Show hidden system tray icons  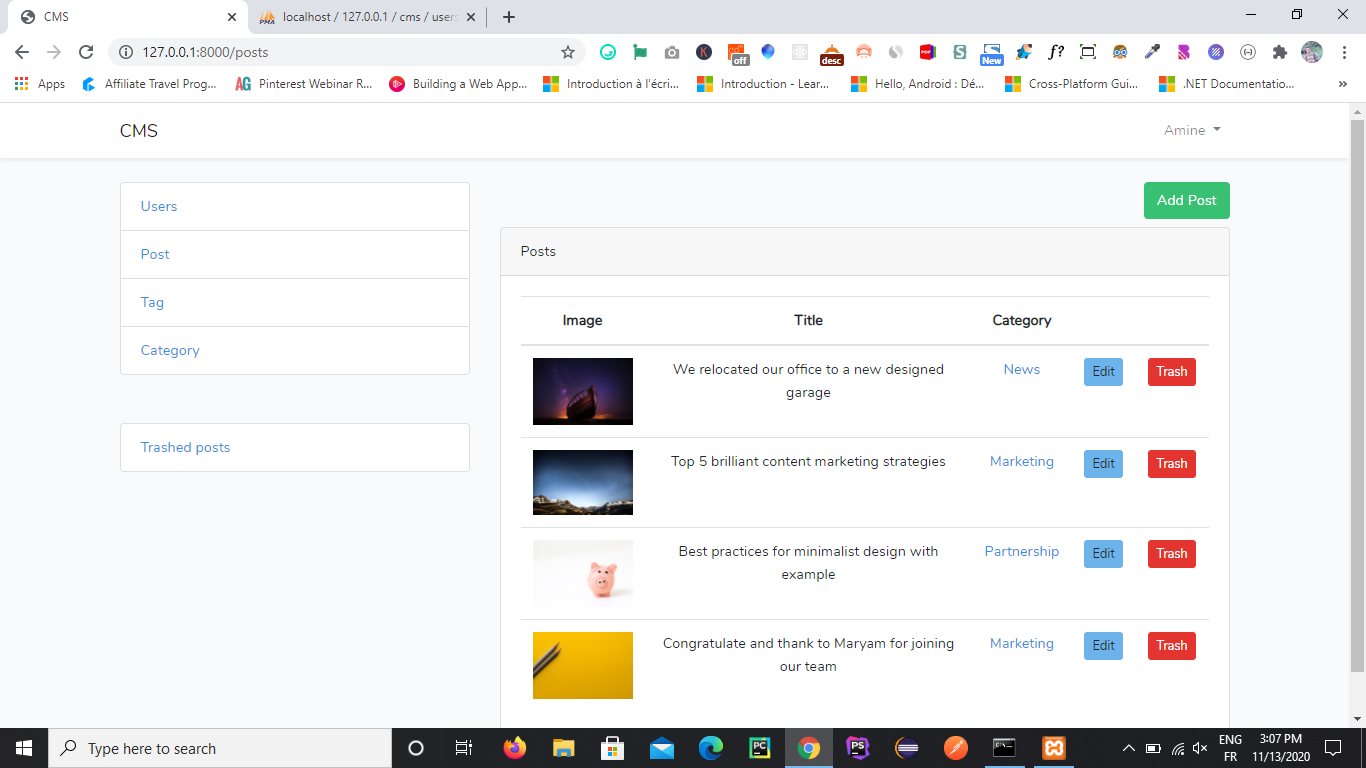[1129, 748]
